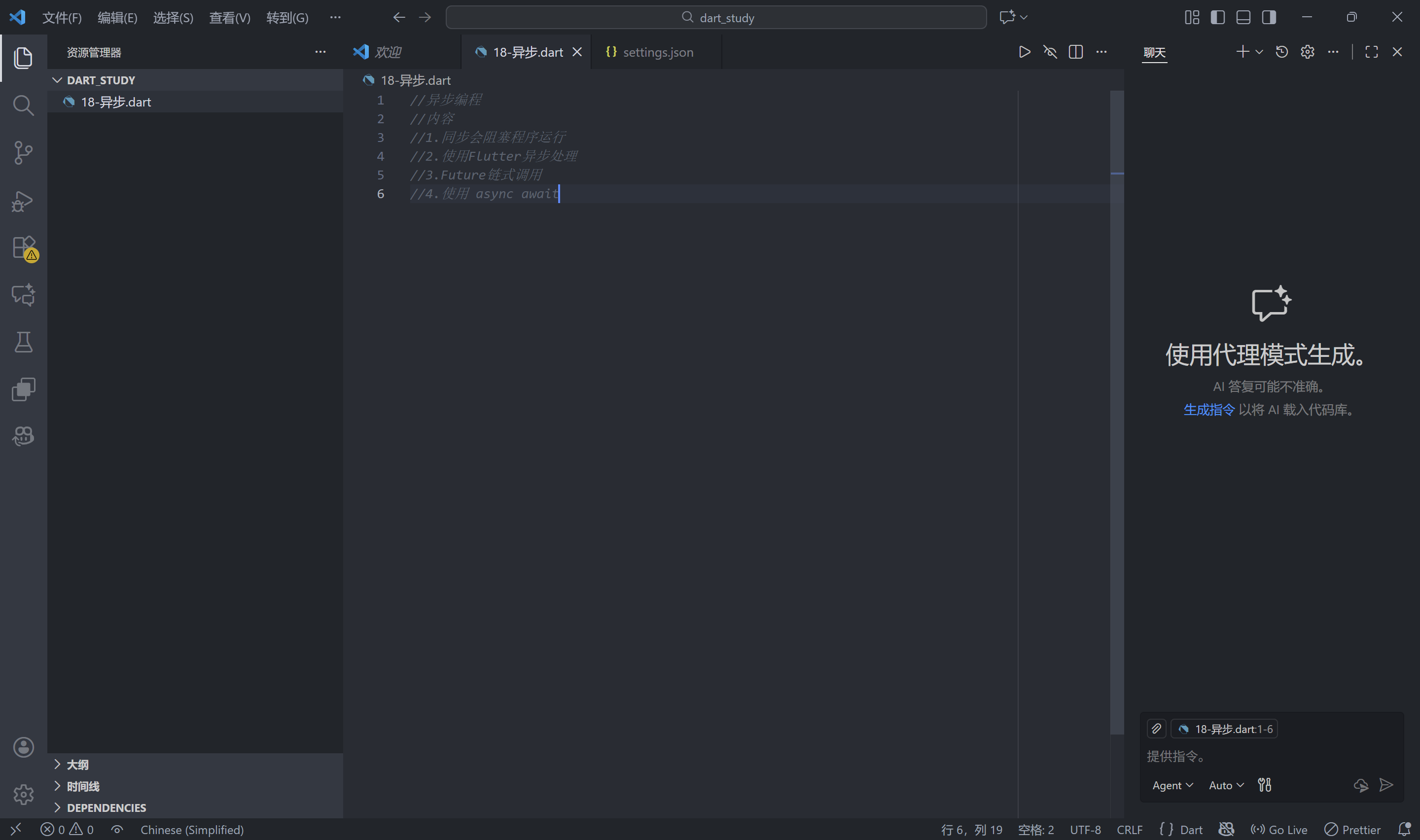Image resolution: width=1420 pixels, height=840 pixels.
Task: Open the Source Control view
Action: click(23, 152)
